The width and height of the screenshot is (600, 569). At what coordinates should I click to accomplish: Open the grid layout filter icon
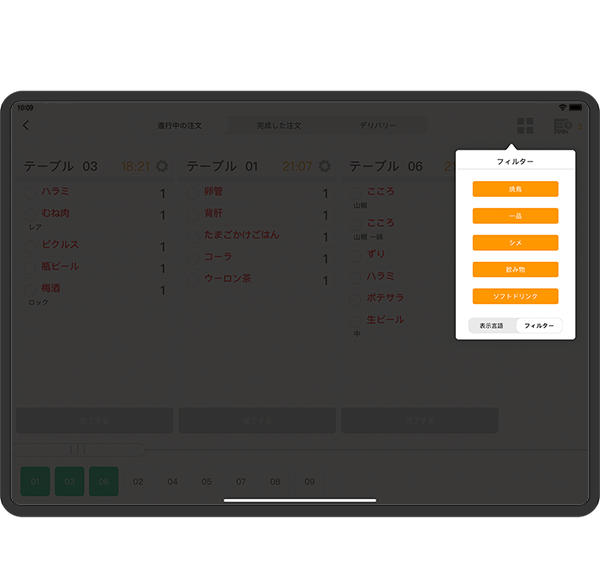[525, 126]
